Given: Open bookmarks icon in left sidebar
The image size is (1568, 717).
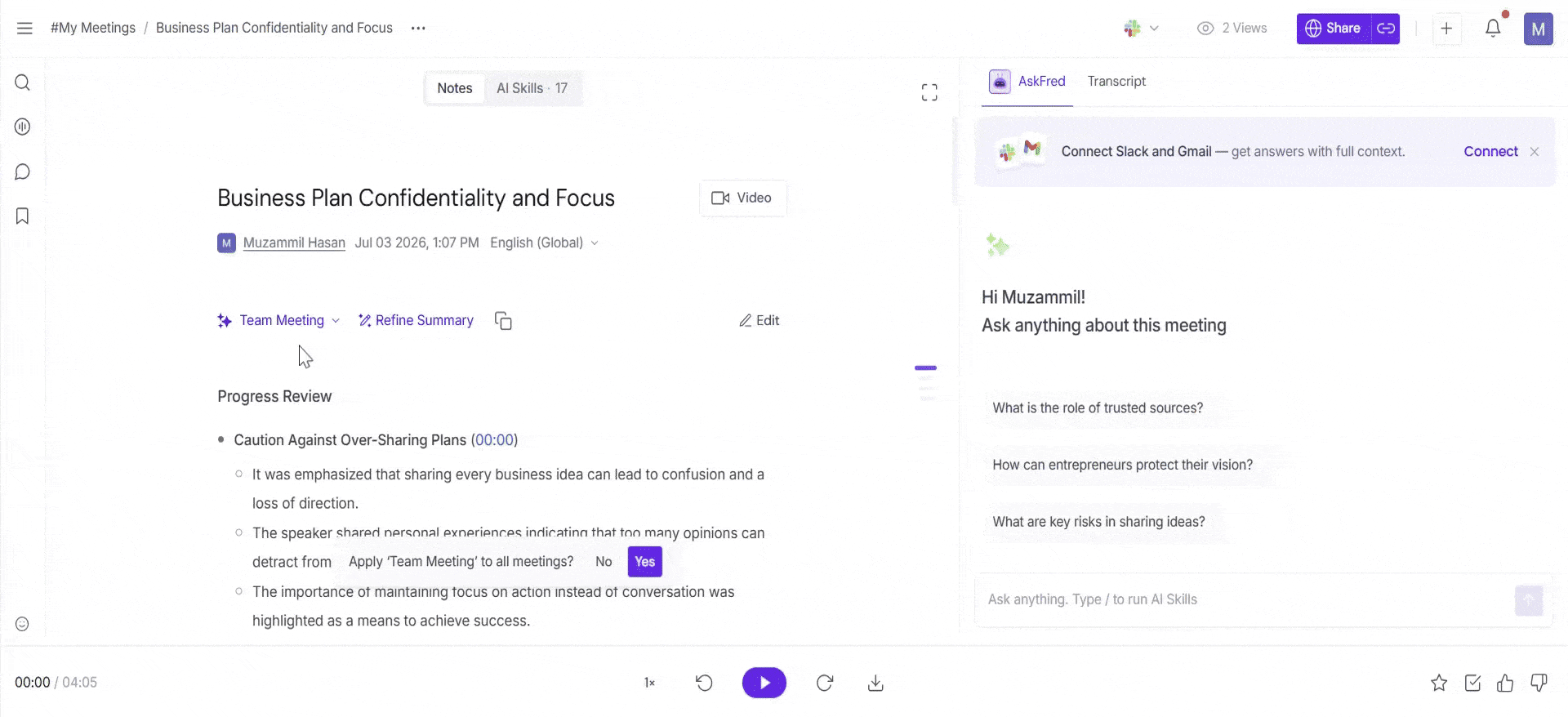Looking at the screenshot, I should tap(23, 216).
